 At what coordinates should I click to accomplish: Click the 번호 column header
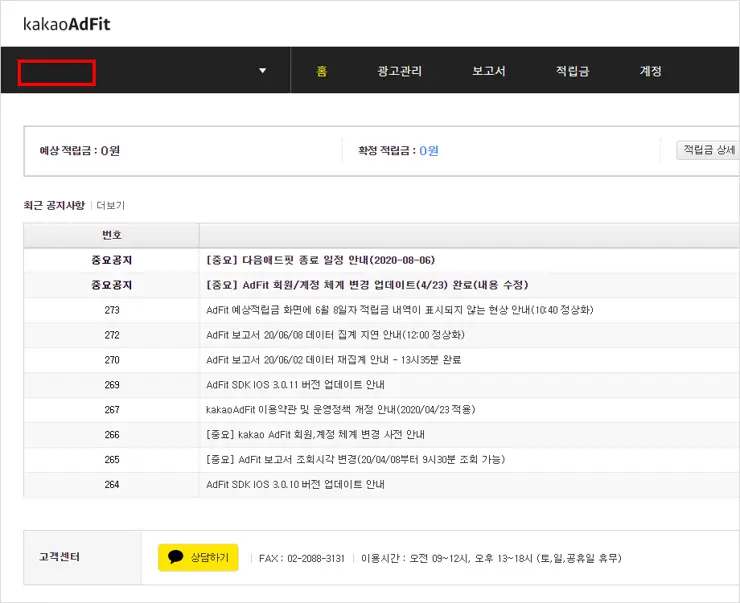pyautogui.click(x=111, y=235)
